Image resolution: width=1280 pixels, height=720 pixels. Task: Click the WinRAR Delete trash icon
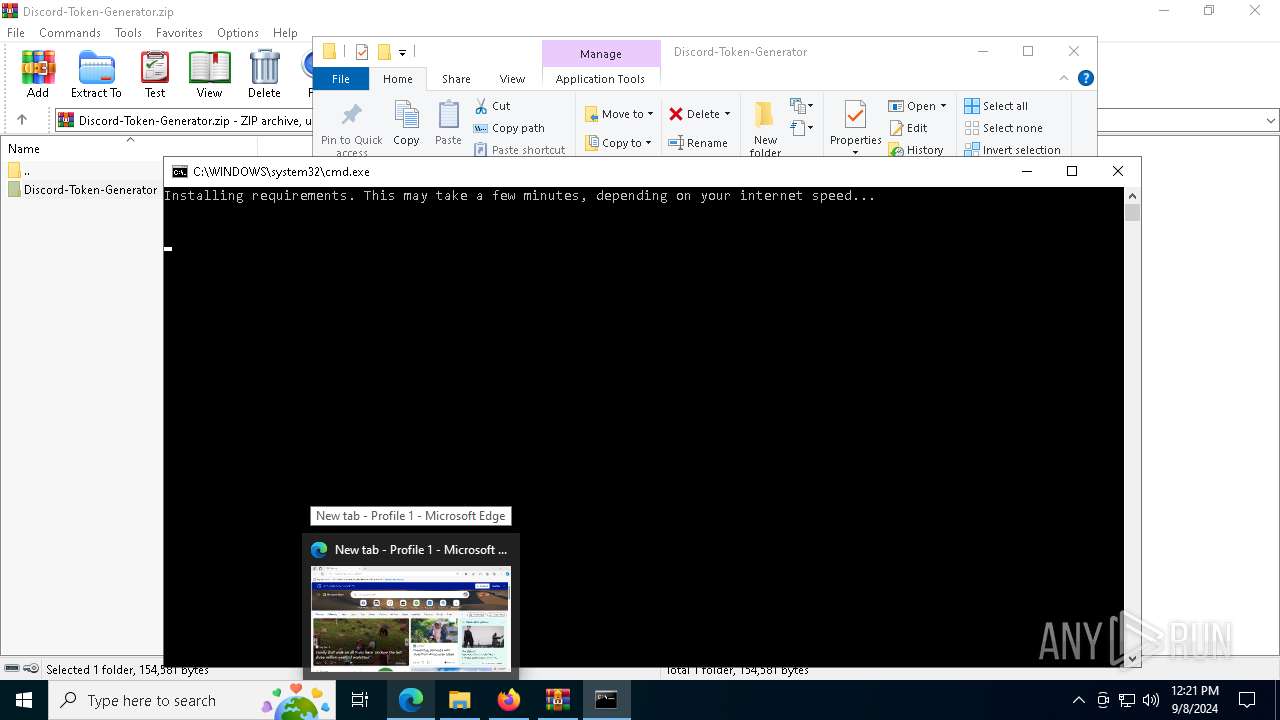point(264,74)
